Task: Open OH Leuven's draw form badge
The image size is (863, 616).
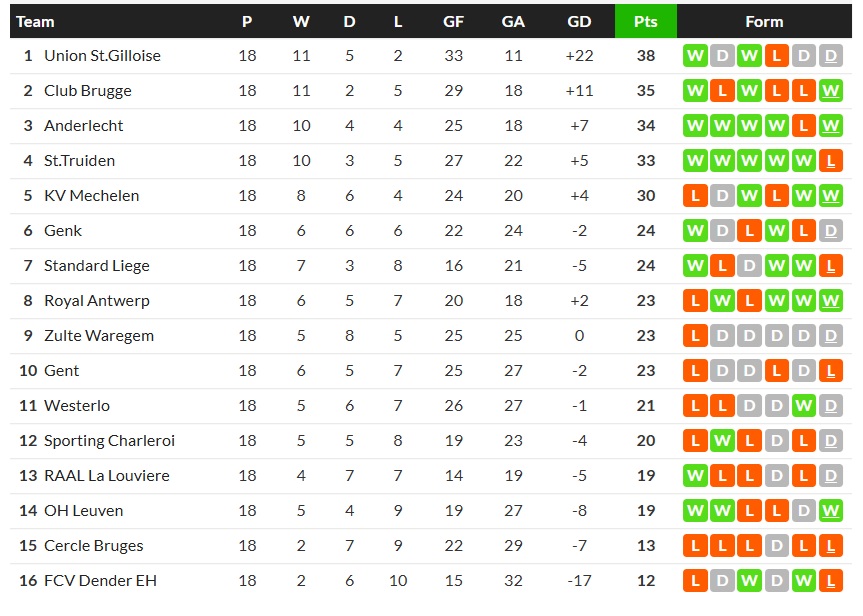Action: pyautogui.click(x=803, y=511)
